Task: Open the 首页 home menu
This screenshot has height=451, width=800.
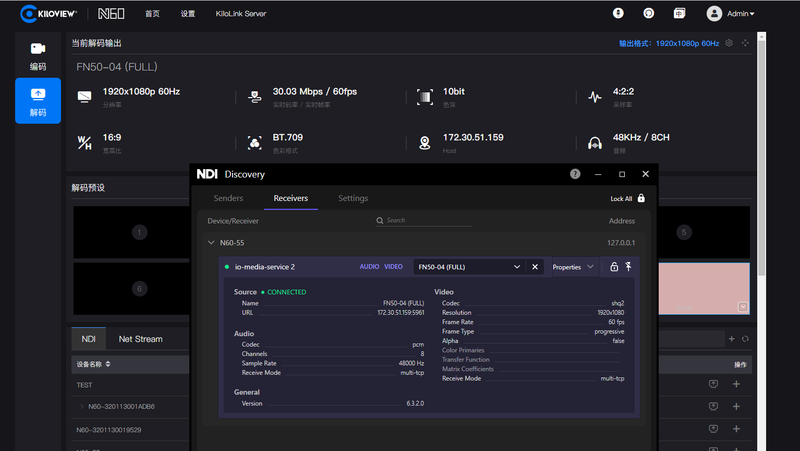Action: coord(152,14)
